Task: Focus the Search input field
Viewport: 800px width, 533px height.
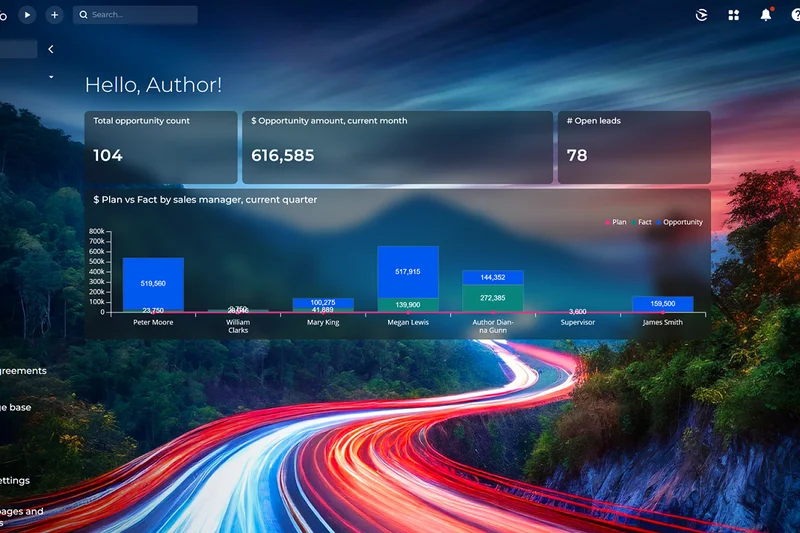Action: point(135,15)
